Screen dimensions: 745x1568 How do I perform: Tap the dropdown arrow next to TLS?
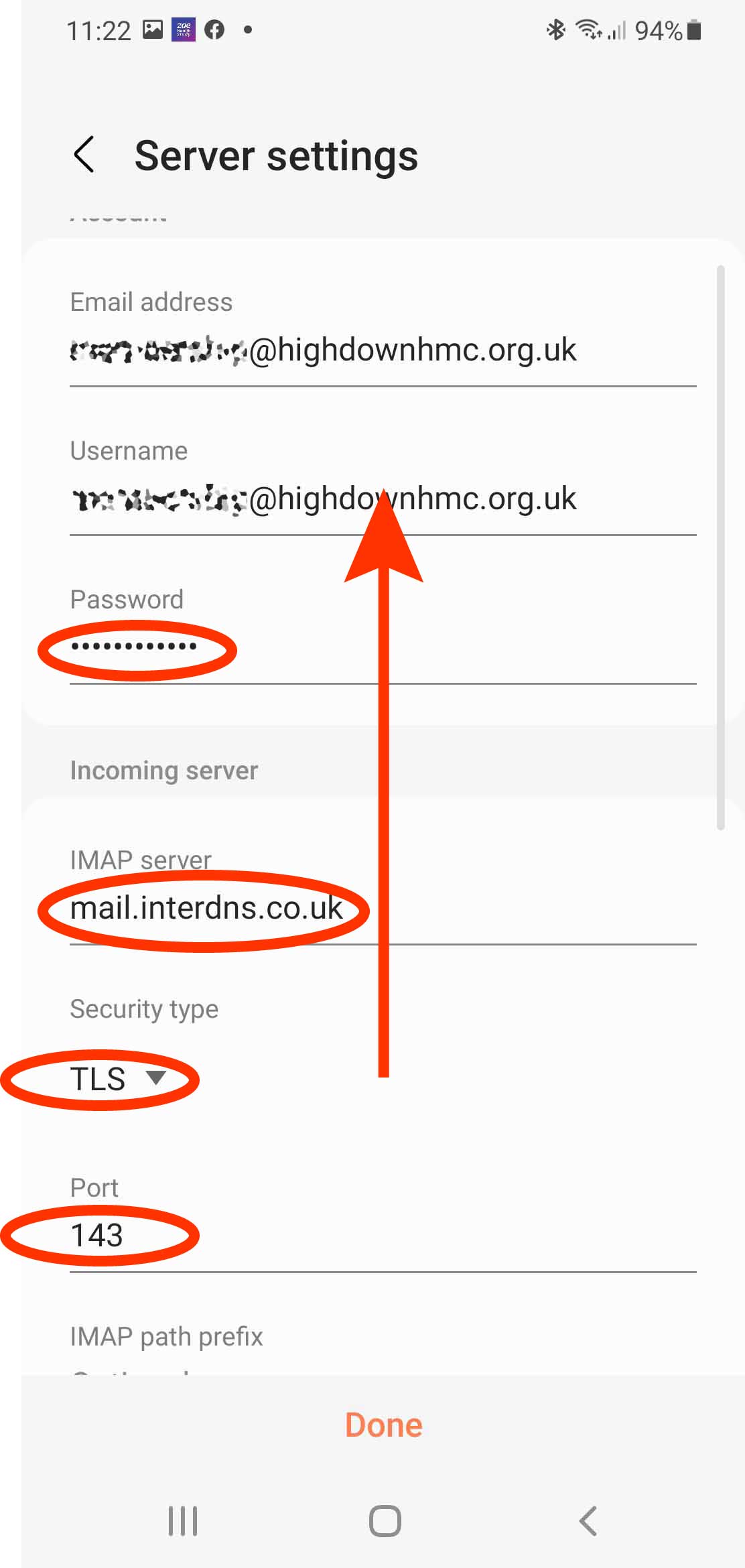click(x=156, y=1077)
